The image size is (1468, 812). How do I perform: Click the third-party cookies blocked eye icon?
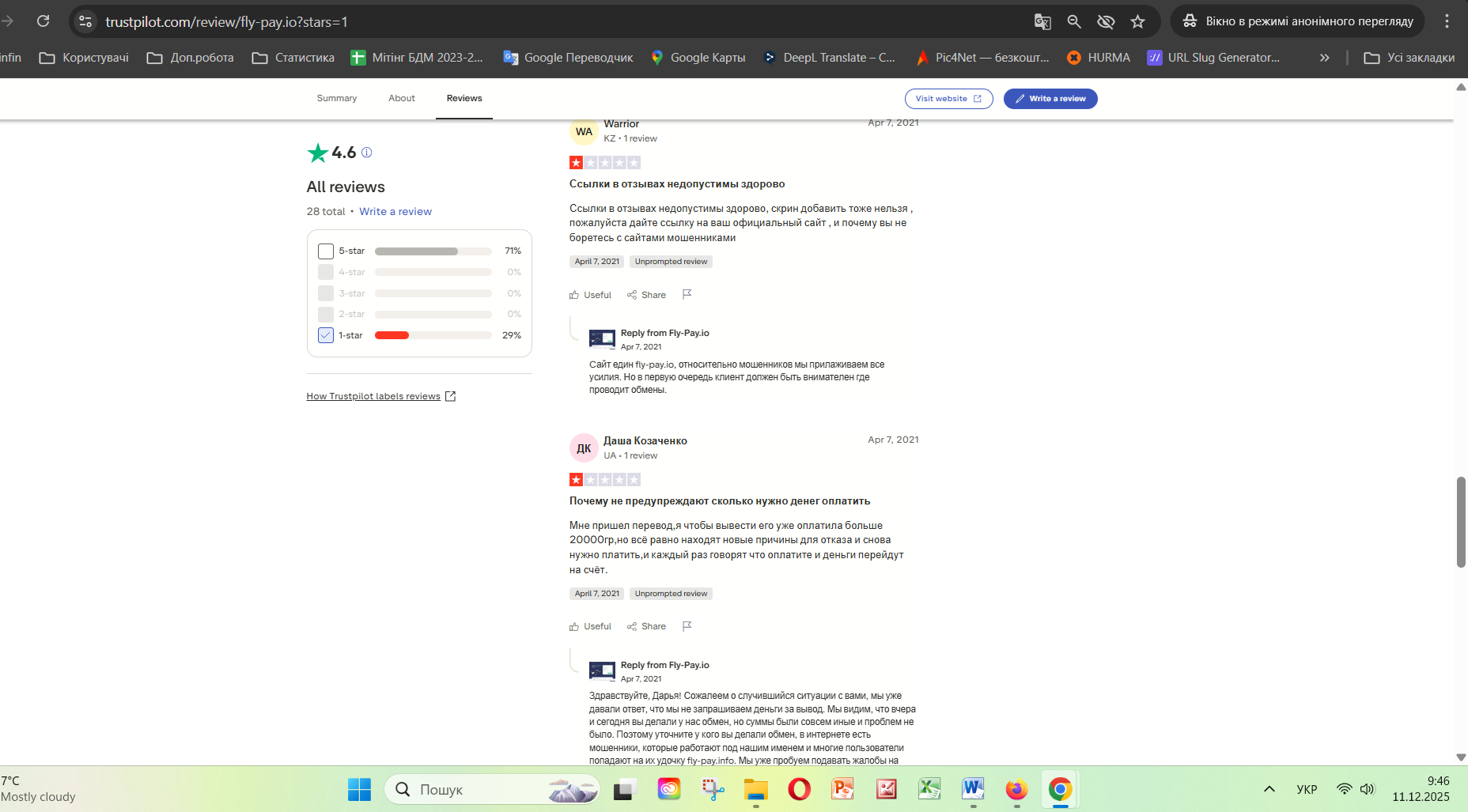[x=1106, y=21]
